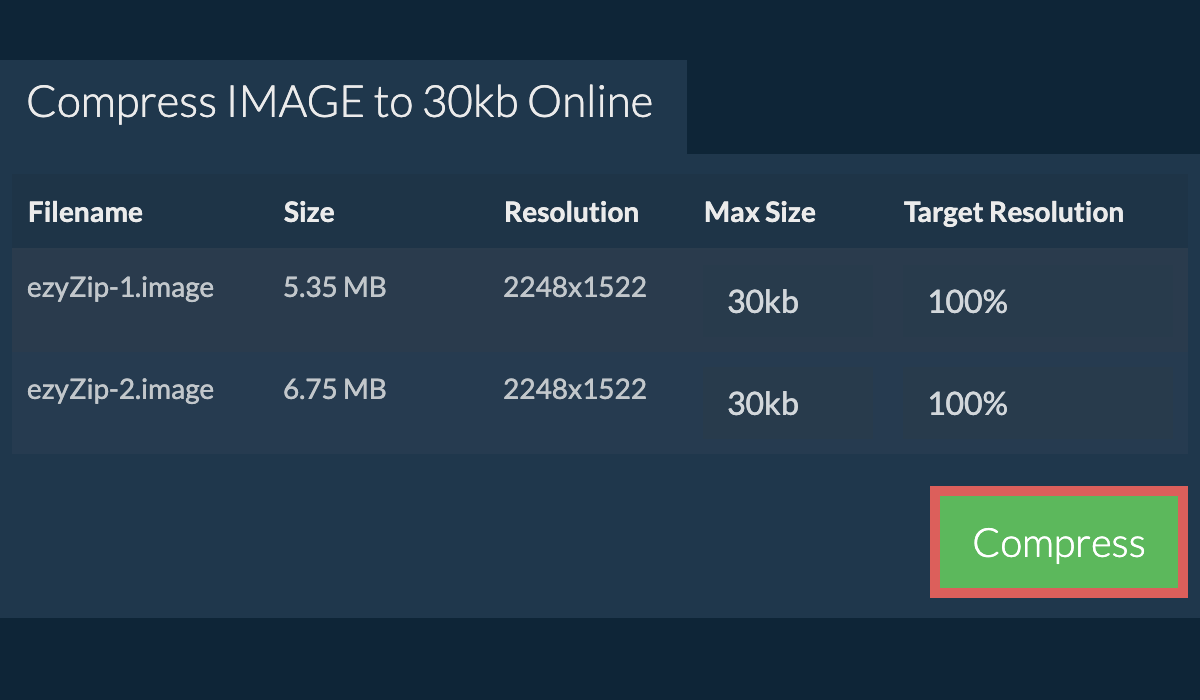Click the 5.35 MB size value
The height and width of the screenshot is (700, 1200).
click(x=335, y=287)
